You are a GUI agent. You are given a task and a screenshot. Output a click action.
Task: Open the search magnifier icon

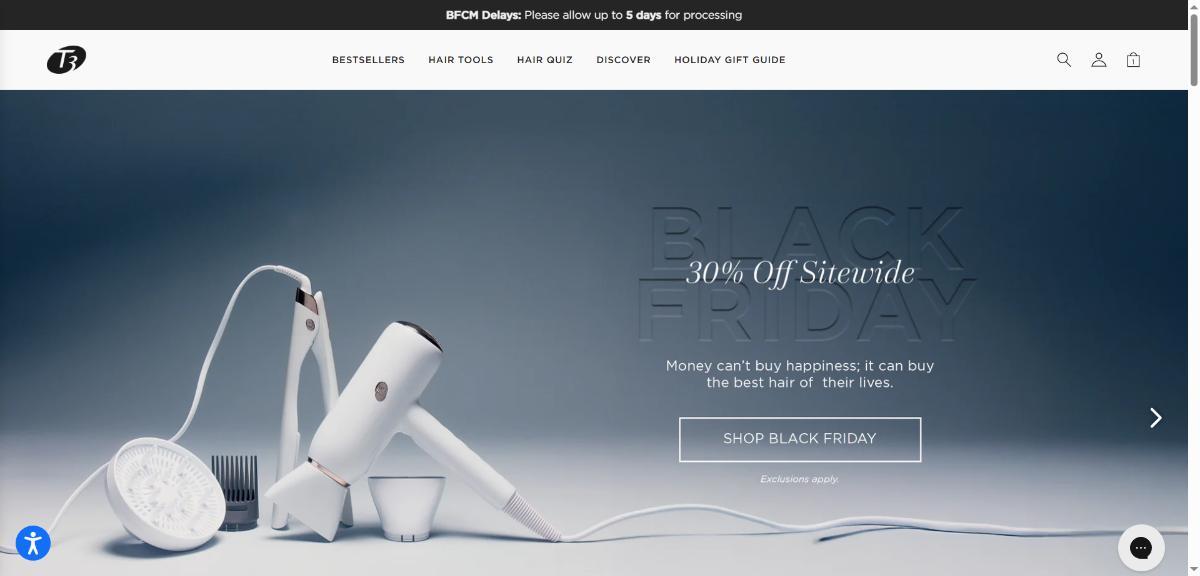coord(1064,60)
